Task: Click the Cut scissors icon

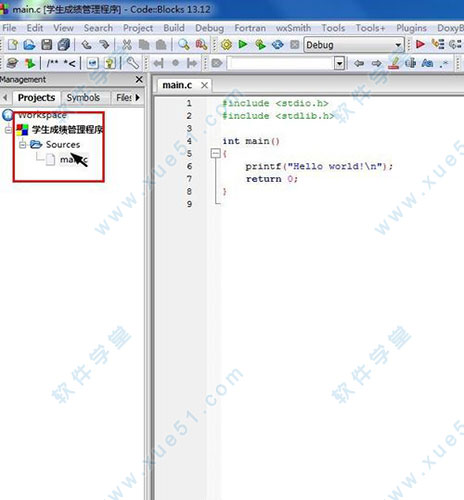Action: click(x=127, y=45)
